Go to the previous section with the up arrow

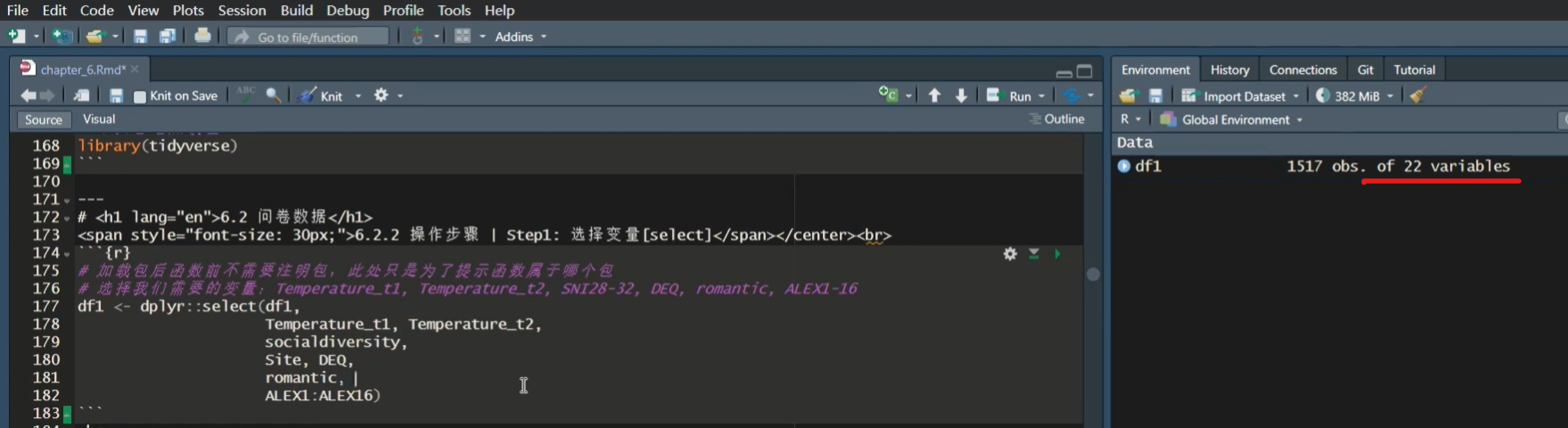(934, 95)
